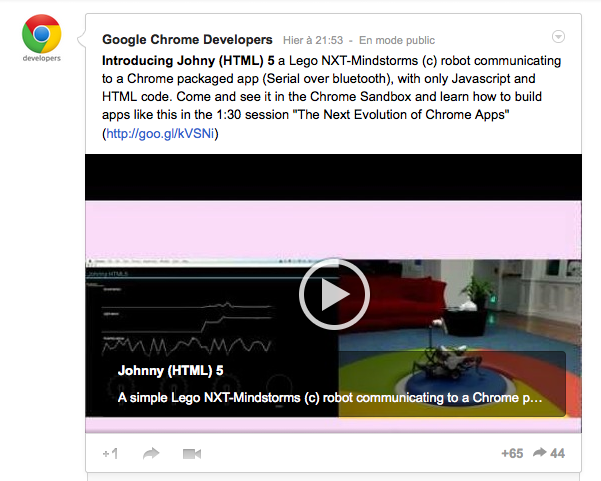Share the post with the arrow icon
The image size is (601, 481).
(x=151, y=454)
